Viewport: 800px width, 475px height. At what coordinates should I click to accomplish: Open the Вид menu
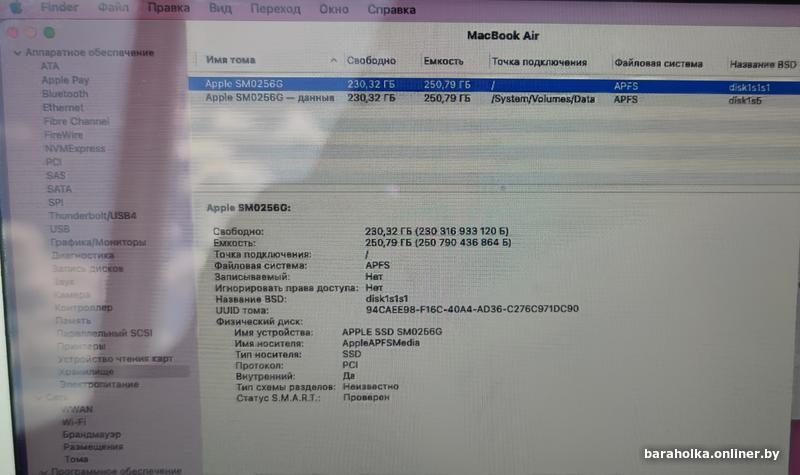click(220, 9)
